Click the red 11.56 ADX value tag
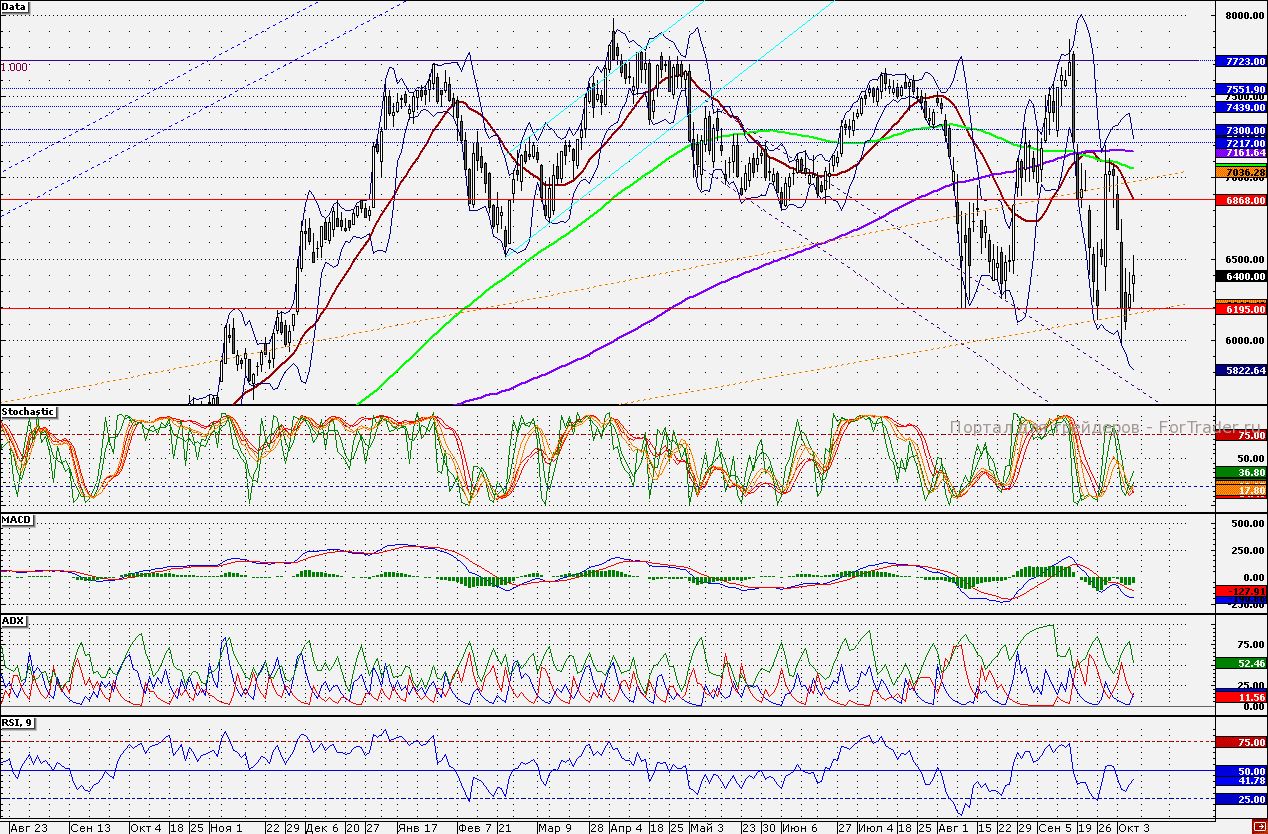The width and height of the screenshot is (1268, 834). pyautogui.click(x=1240, y=696)
